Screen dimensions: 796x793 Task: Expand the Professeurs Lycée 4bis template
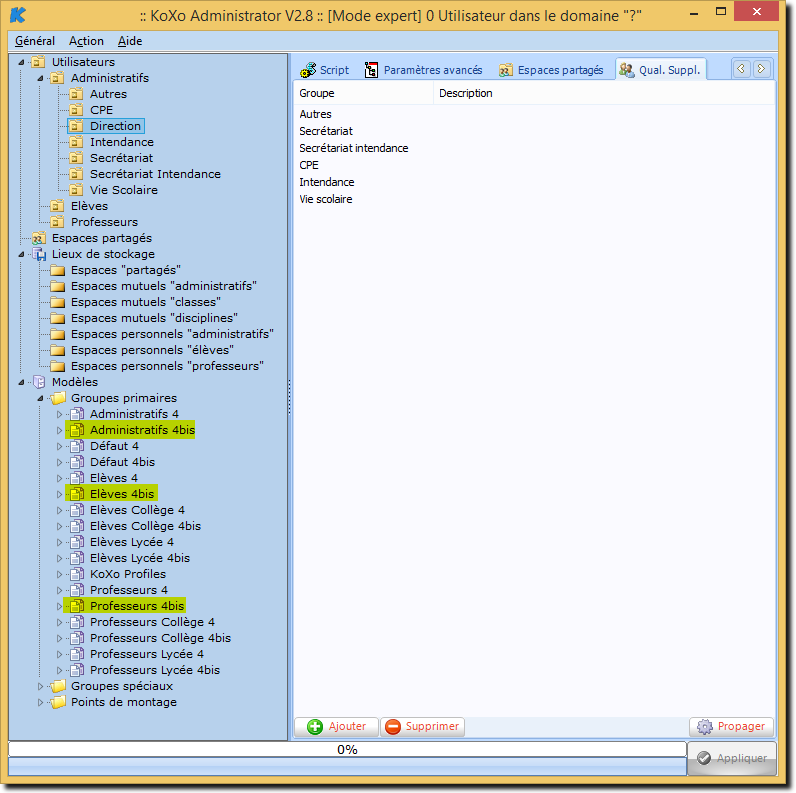pos(59,670)
